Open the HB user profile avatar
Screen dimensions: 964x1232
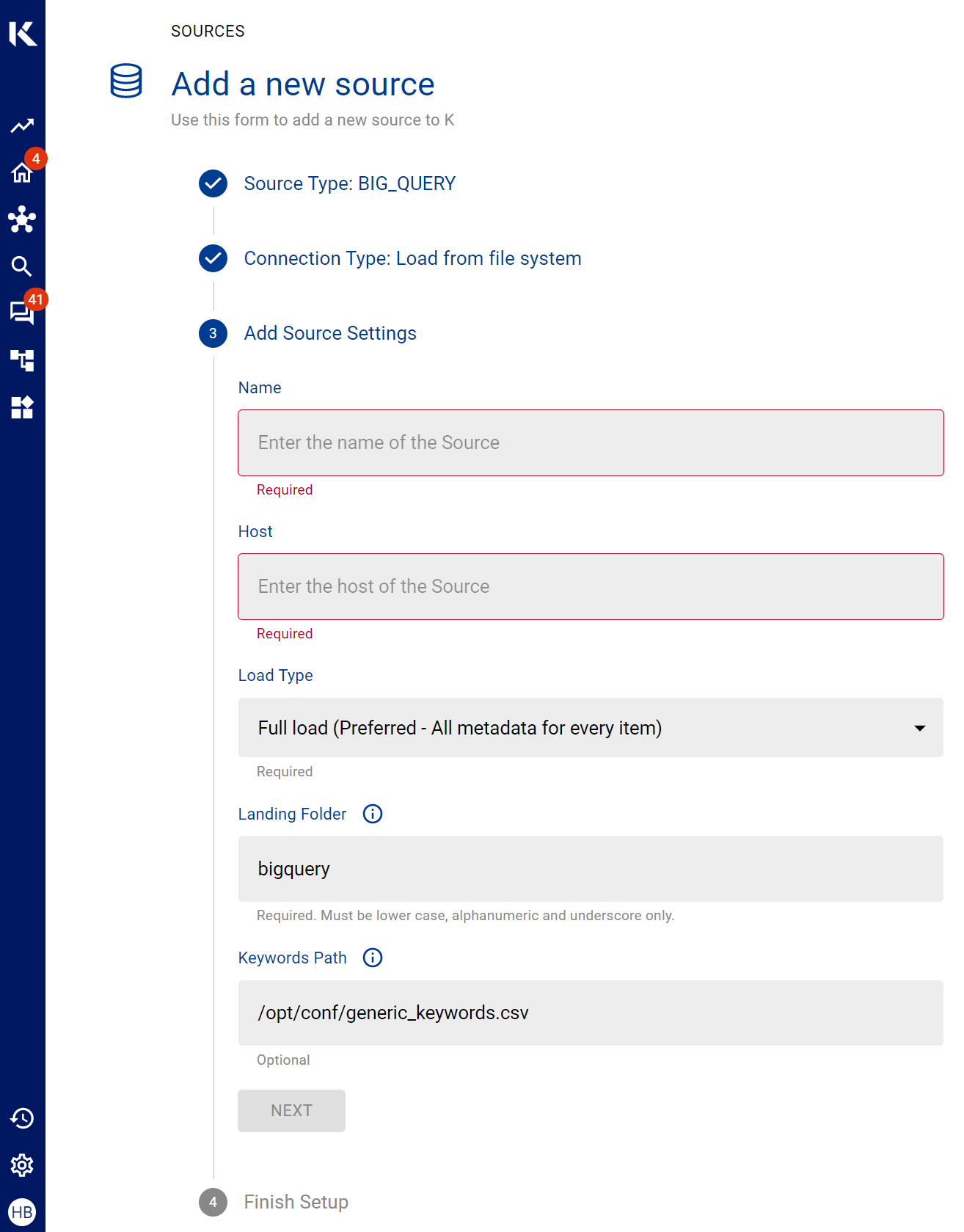coord(22,1212)
